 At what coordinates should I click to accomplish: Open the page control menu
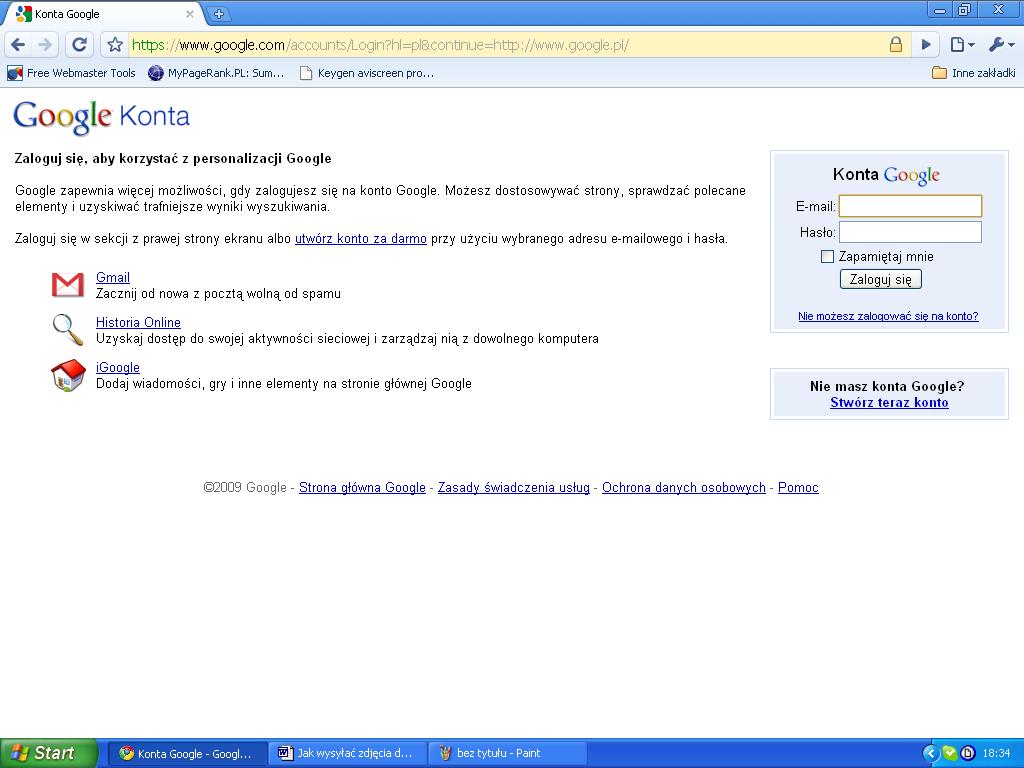coord(962,44)
